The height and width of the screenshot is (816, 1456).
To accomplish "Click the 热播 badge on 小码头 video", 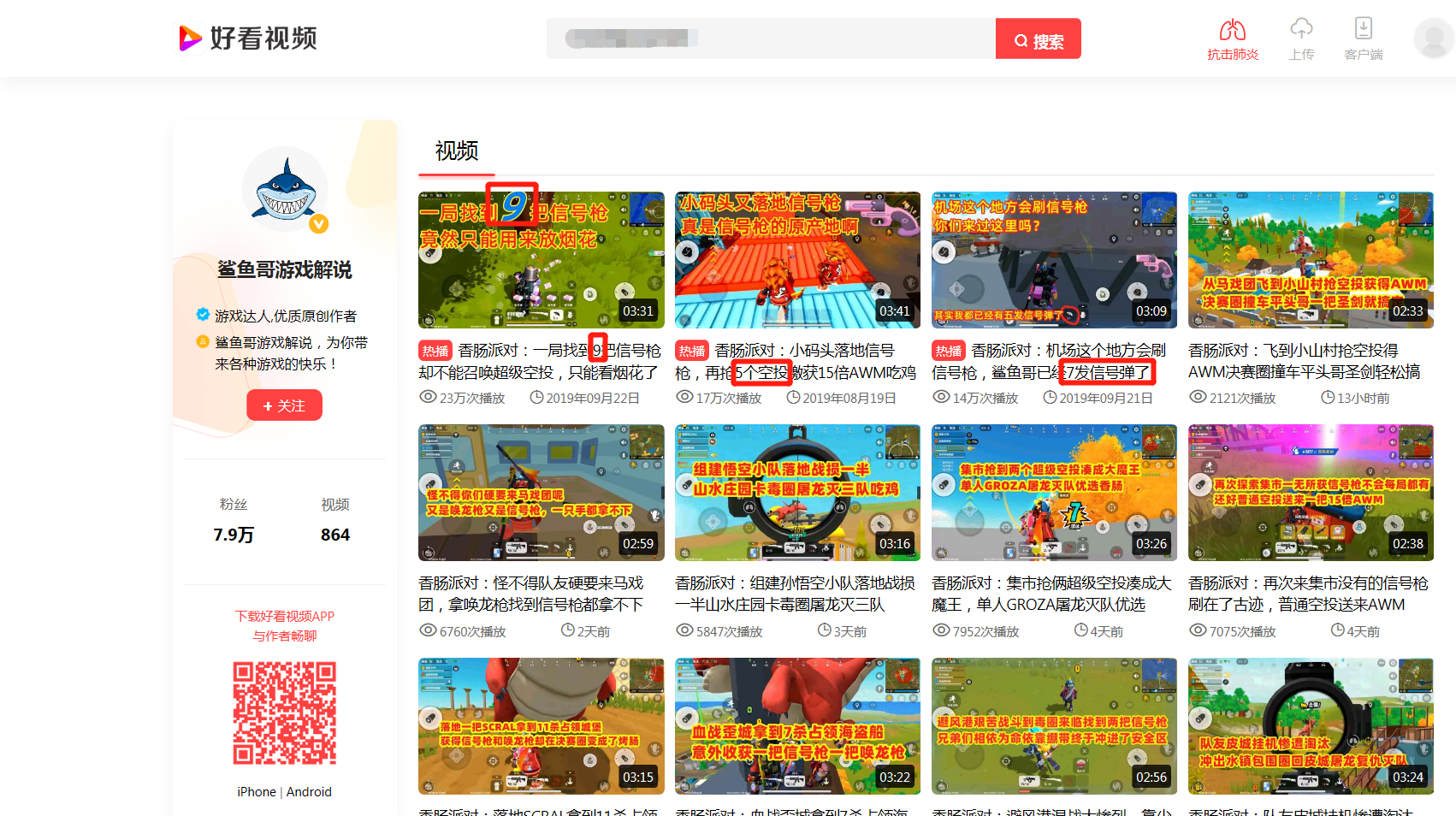I will [x=692, y=351].
